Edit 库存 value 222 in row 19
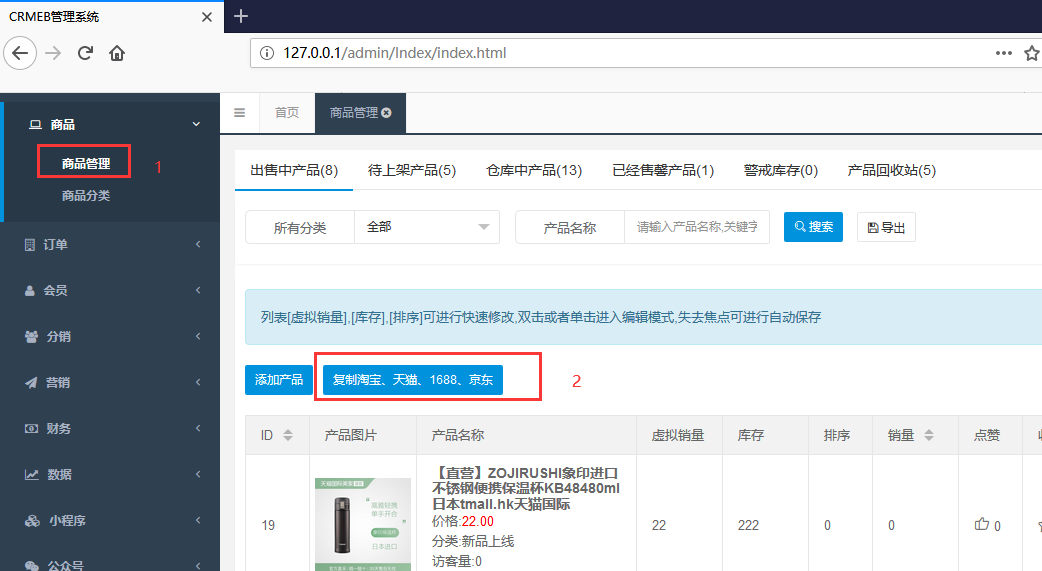The width and height of the screenshot is (1042, 571). [748, 525]
